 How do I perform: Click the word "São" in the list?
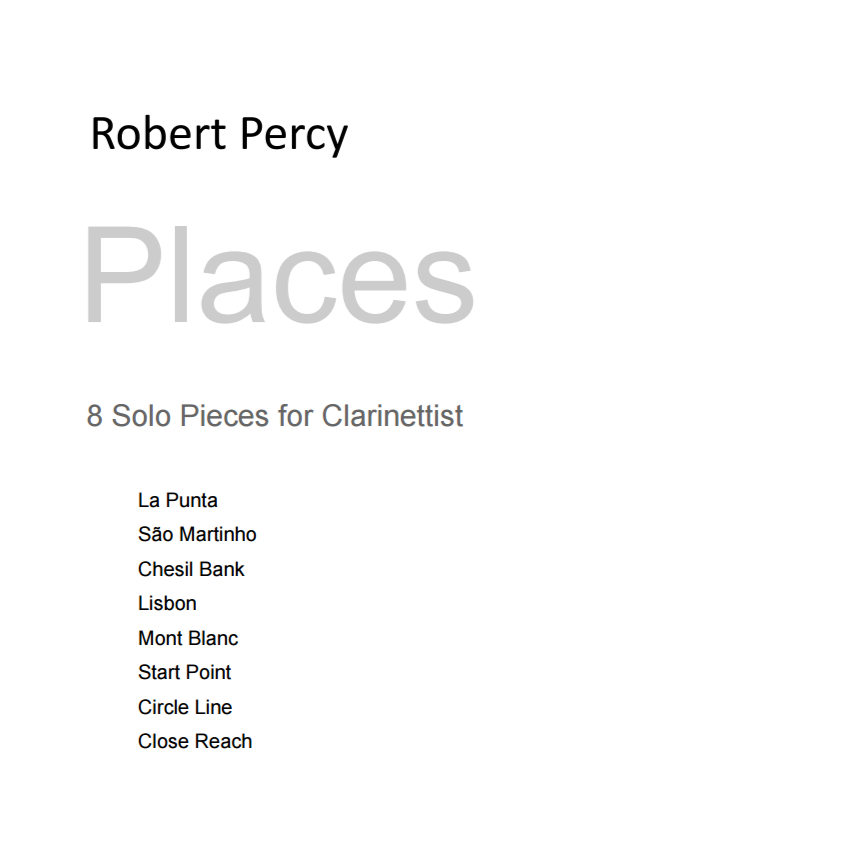[155, 534]
